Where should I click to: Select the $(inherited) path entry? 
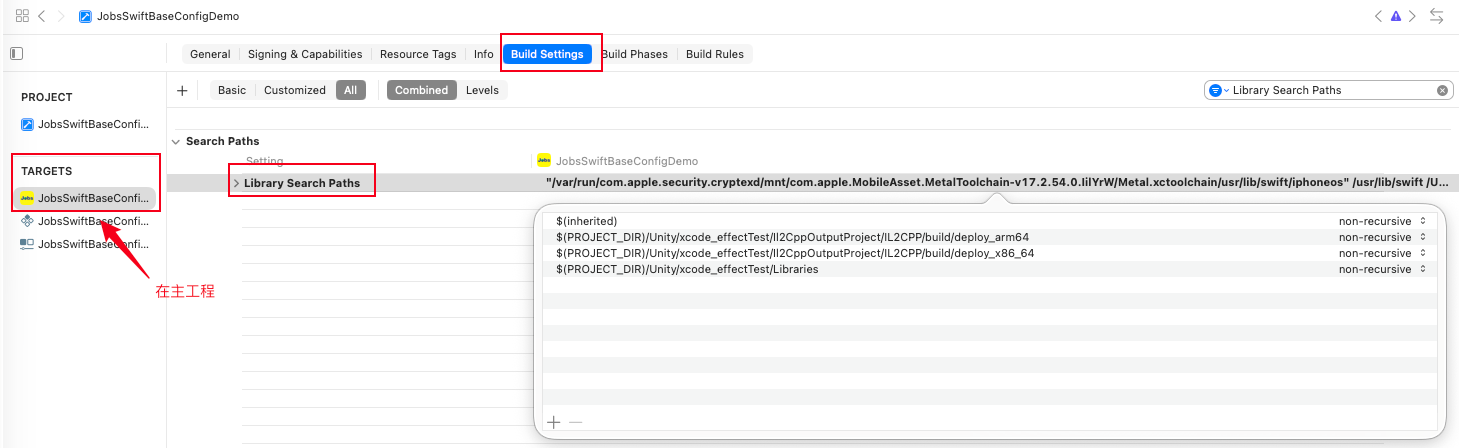tap(587, 221)
